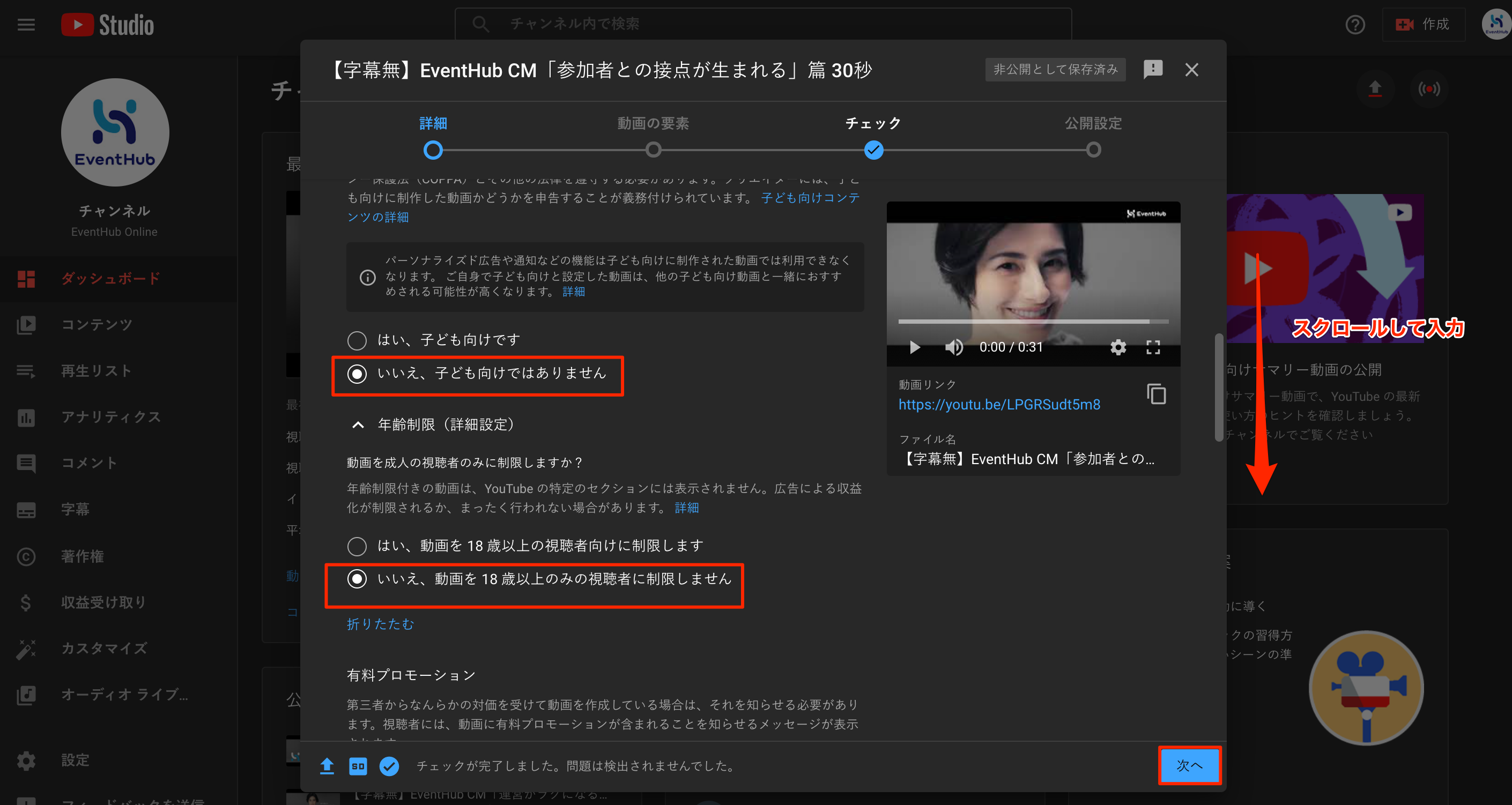Image resolution: width=1512 pixels, height=805 pixels.
Task: Click the SD processing status icon
Action: click(x=358, y=766)
